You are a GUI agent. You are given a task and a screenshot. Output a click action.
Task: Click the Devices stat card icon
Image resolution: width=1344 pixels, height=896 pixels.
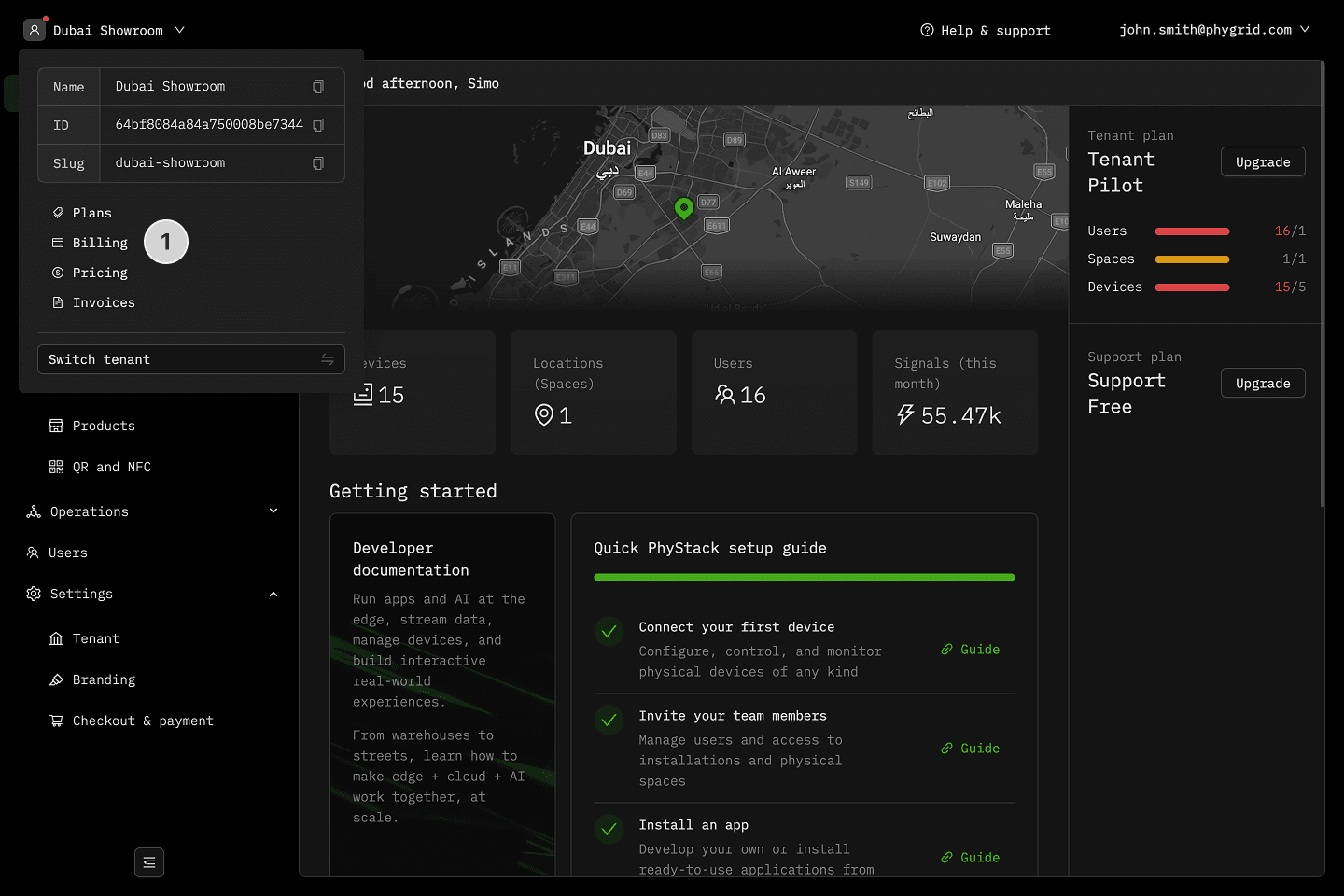click(x=363, y=395)
